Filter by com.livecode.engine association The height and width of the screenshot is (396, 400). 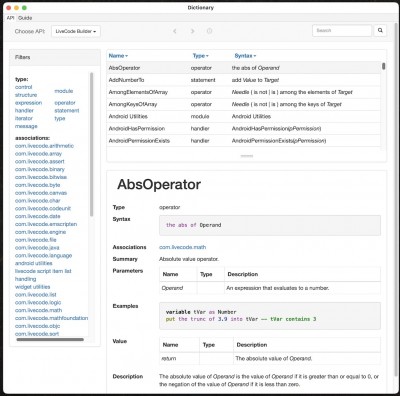tap(40, 232)
